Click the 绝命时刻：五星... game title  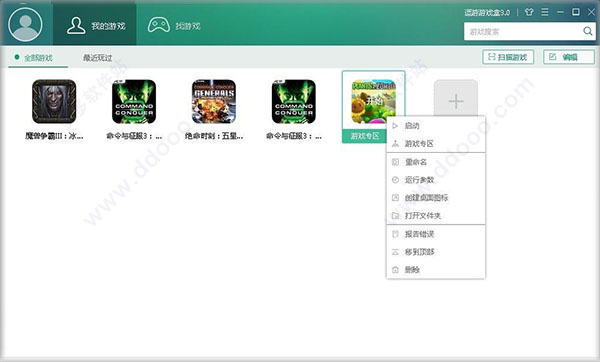click(x=214, y=136)
